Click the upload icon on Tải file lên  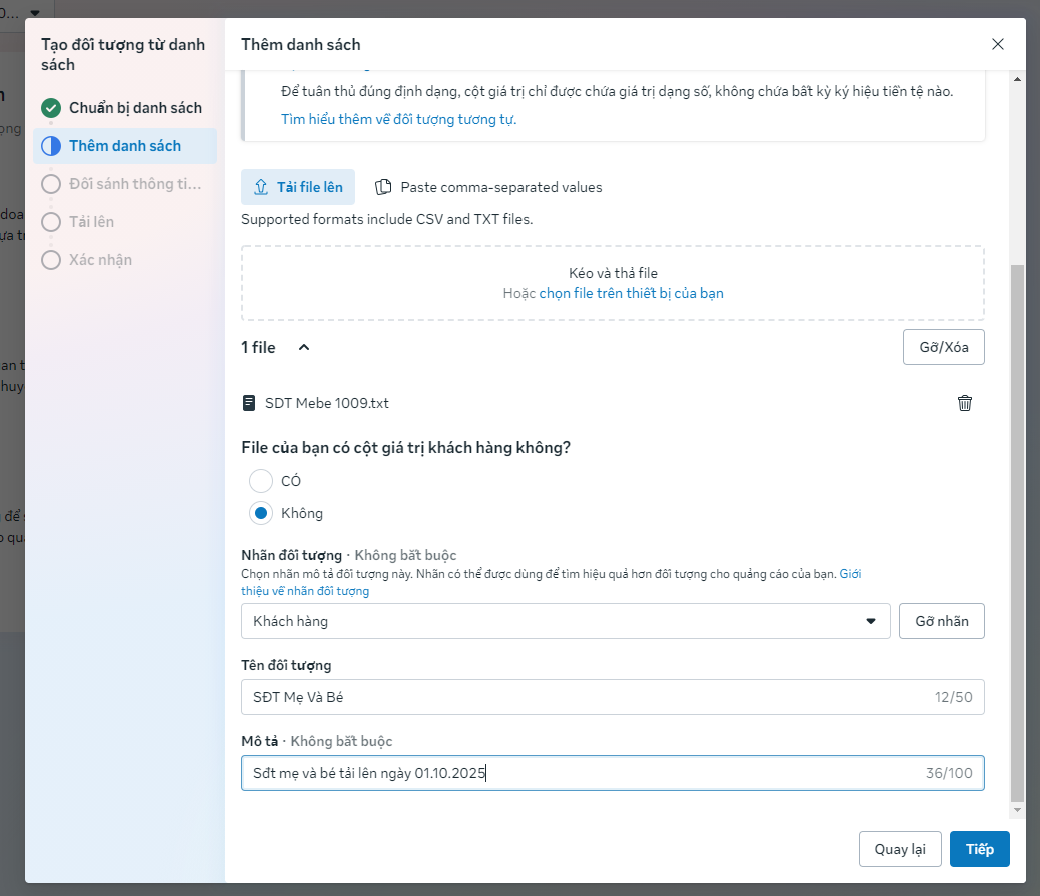[x=261, y=187]
